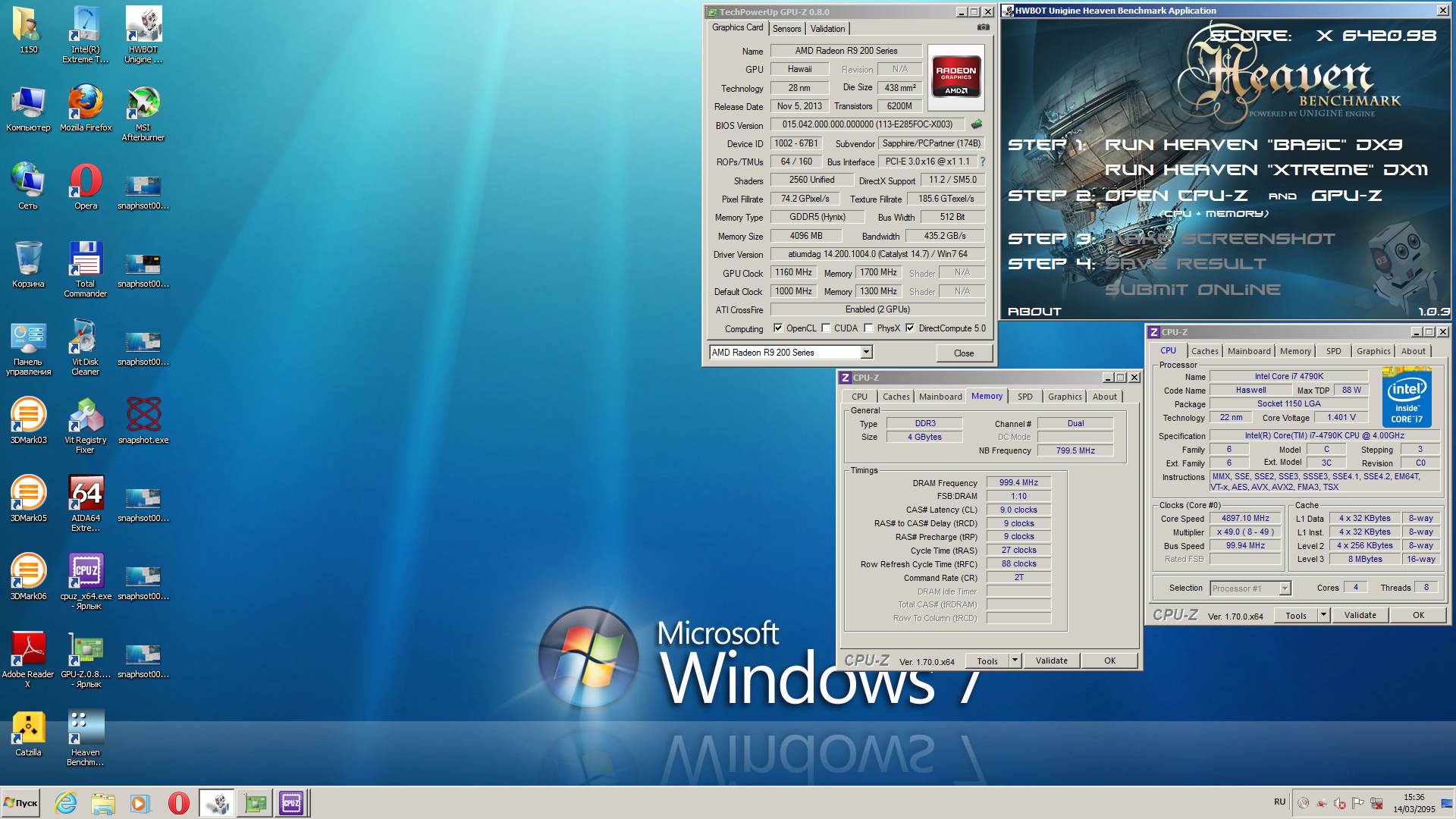Open Intel(R) Extreme Tuning desktop shortcut
The image size is (1456, 819).
pos(86,35)
